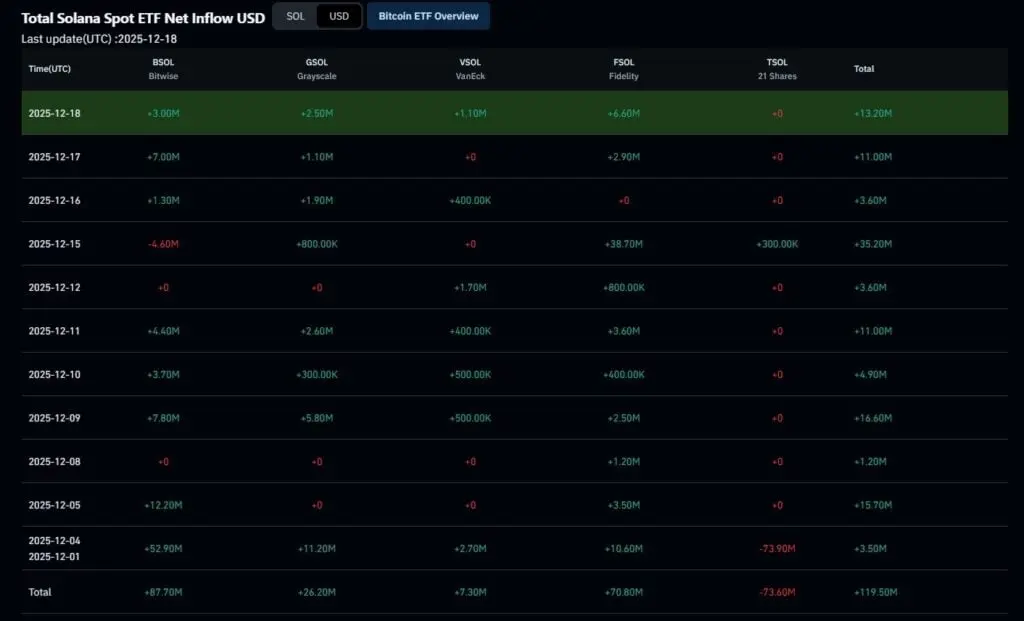
Task: Open the Bitcoin ETF Overview page
Action: [x=428, y=16]
